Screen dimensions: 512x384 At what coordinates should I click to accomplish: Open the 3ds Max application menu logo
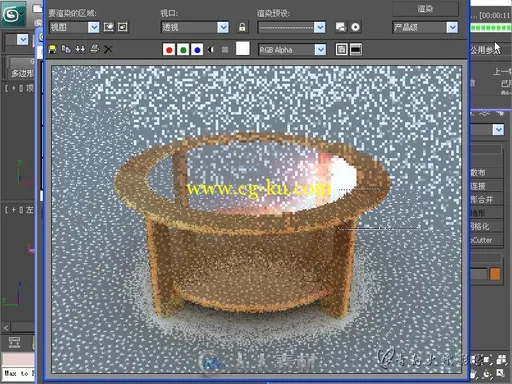click(x=13, y=14)
